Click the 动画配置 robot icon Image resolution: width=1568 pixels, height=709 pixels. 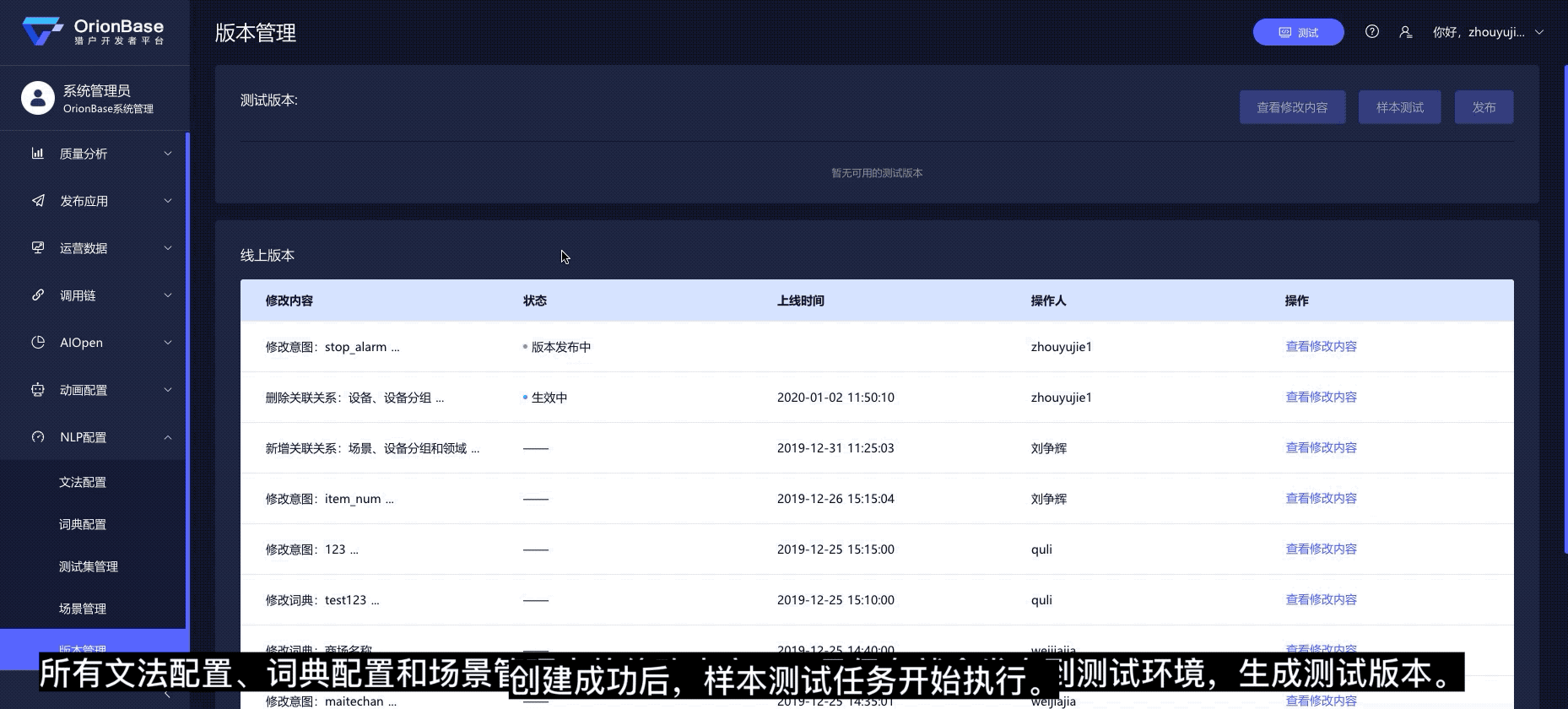coord(38,390)
